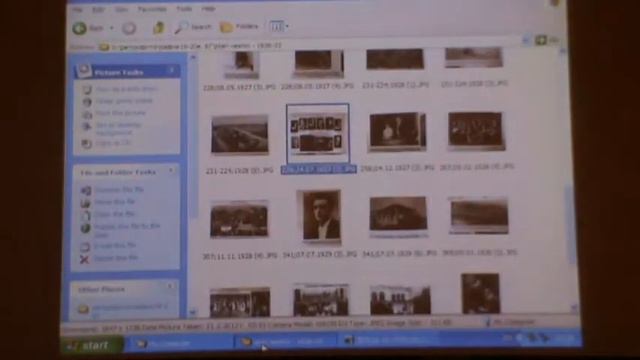Viewport: 640px width, 360px height.
Task: Click the E-mail this file icon
Action: 84,247
